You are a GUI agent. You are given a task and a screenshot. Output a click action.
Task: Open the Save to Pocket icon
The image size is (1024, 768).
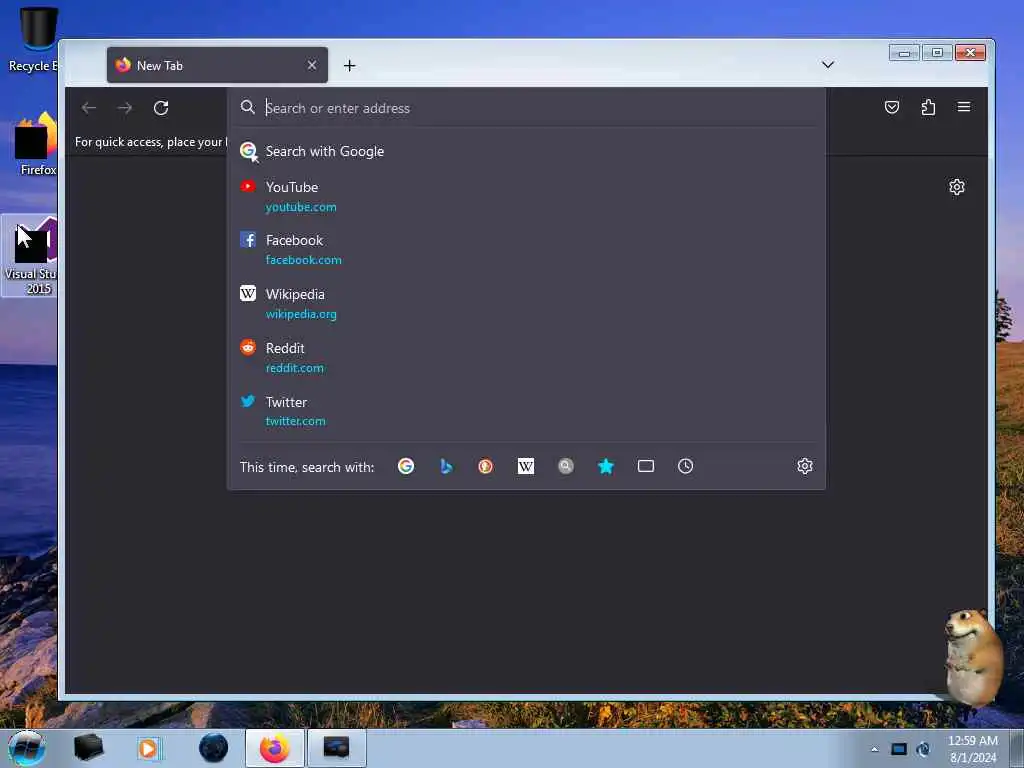click(x=891, y=107)
